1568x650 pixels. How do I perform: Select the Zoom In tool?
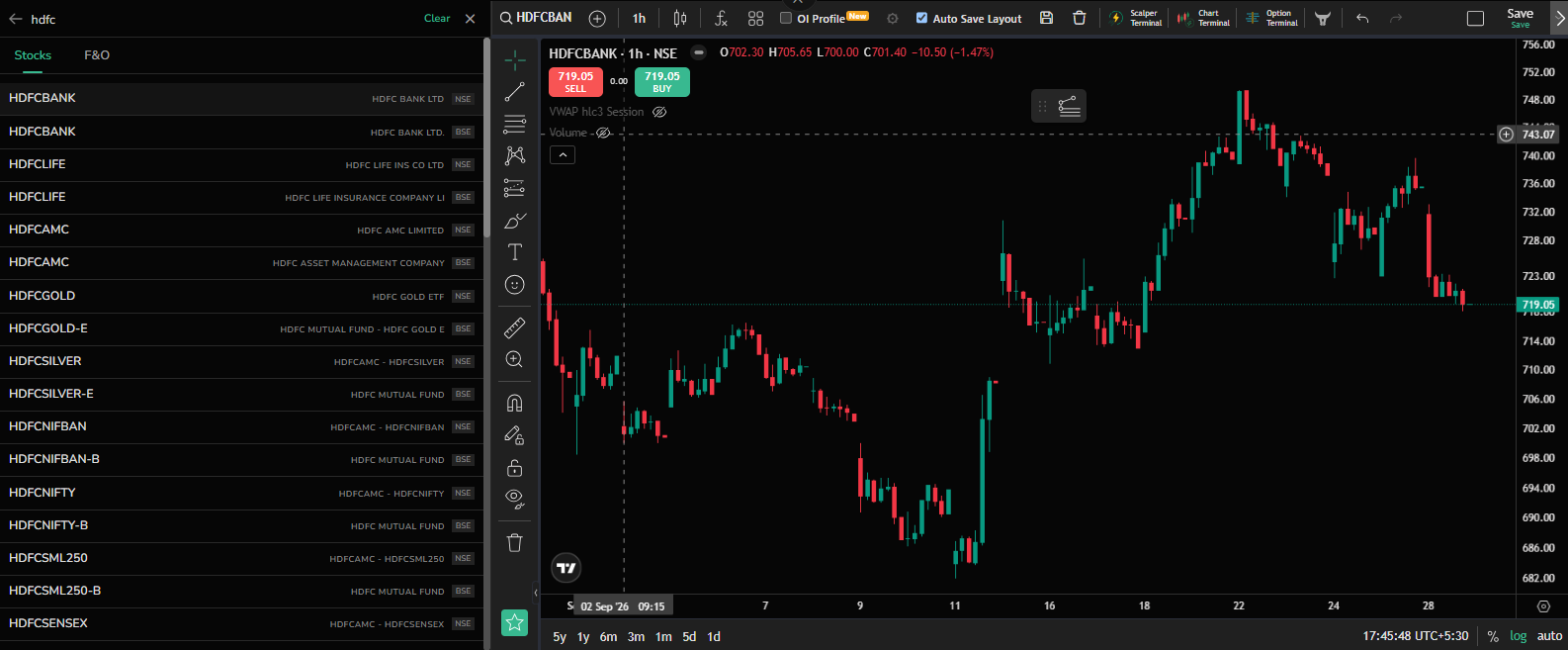(x=514, y=359)
